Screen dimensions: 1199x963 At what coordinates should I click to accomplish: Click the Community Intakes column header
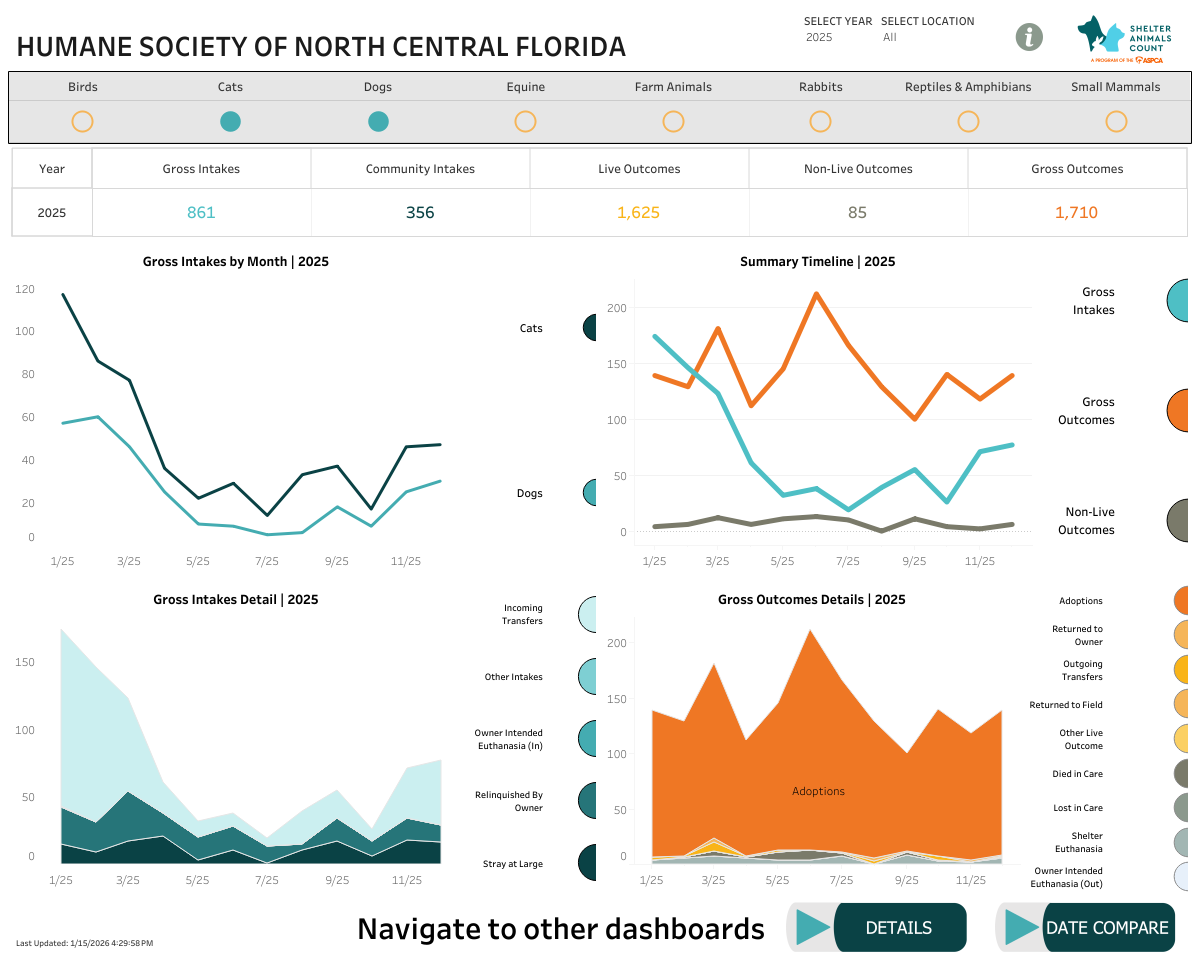coord(420,169)
